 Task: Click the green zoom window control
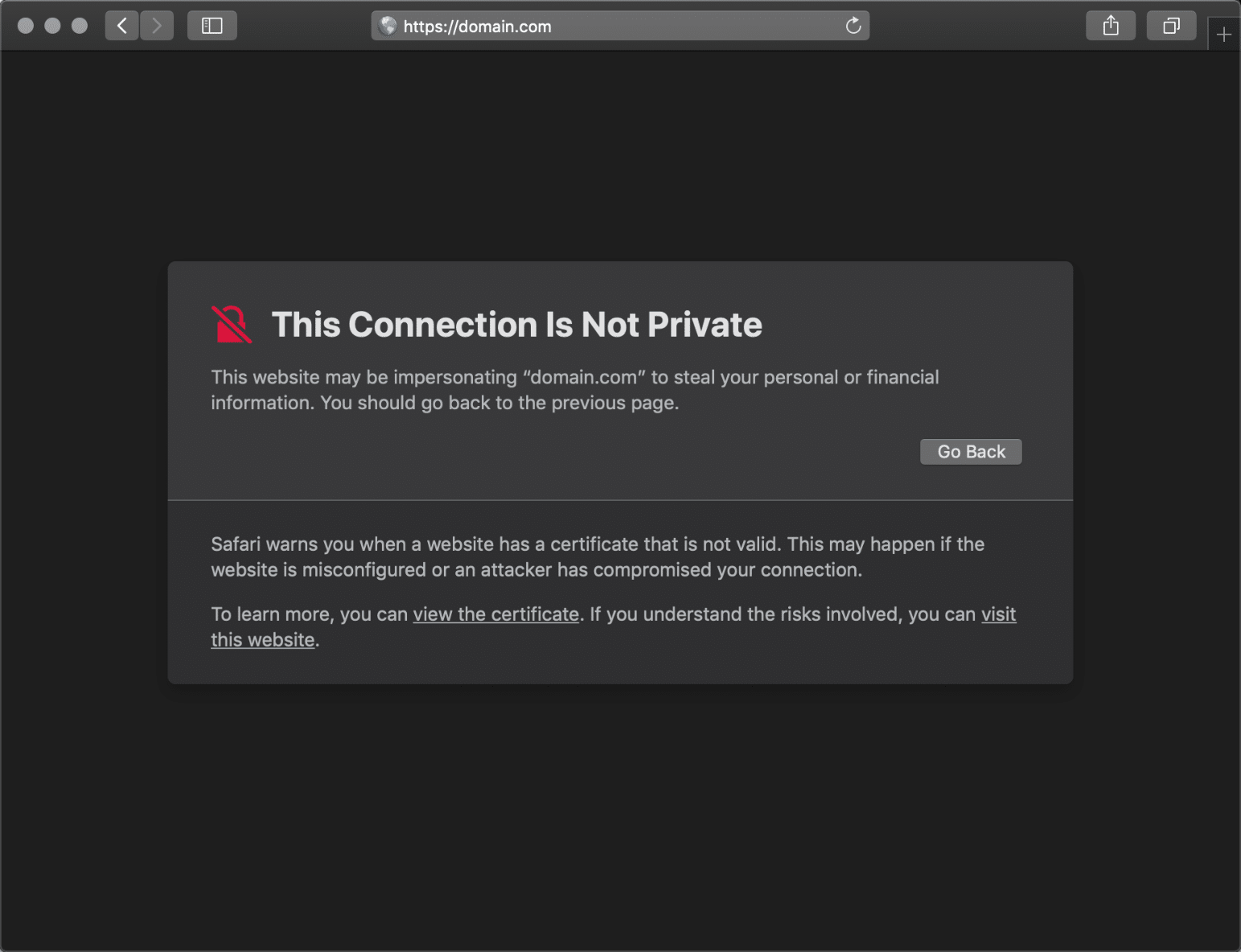(x=79, y=25)
